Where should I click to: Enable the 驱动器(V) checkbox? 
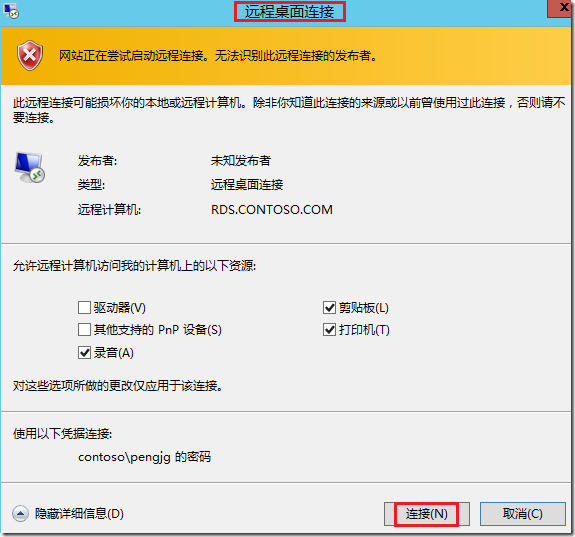tap(84, 307)
